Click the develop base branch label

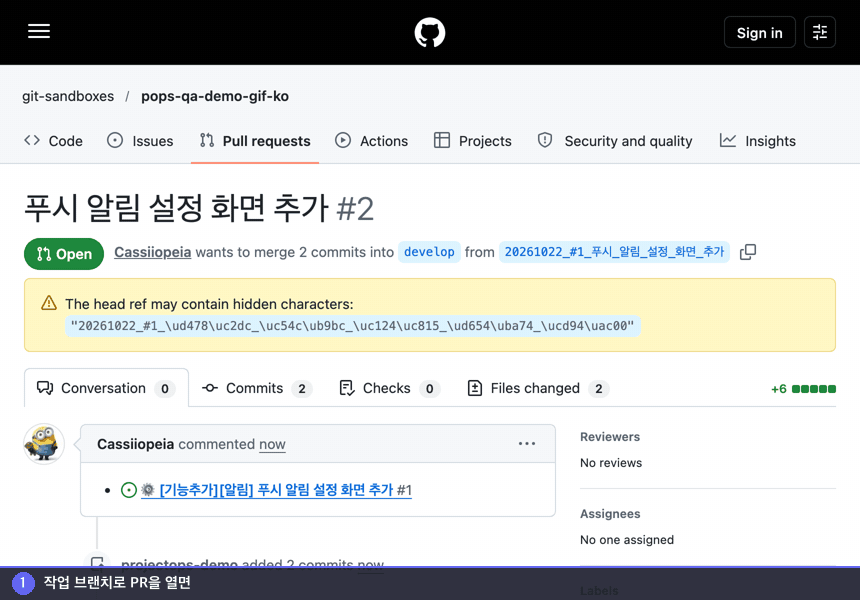coord(429,252)
